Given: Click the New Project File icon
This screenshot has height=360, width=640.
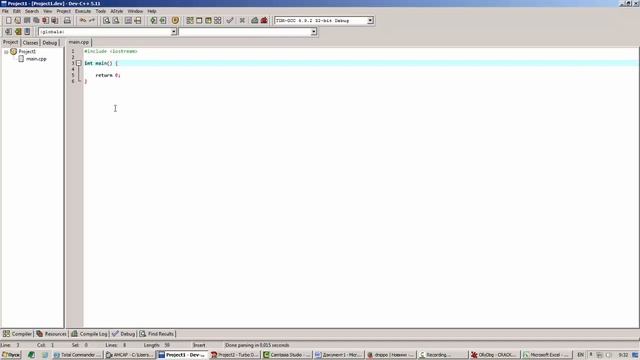Looking at the screenshot, I should pos(9,32).
